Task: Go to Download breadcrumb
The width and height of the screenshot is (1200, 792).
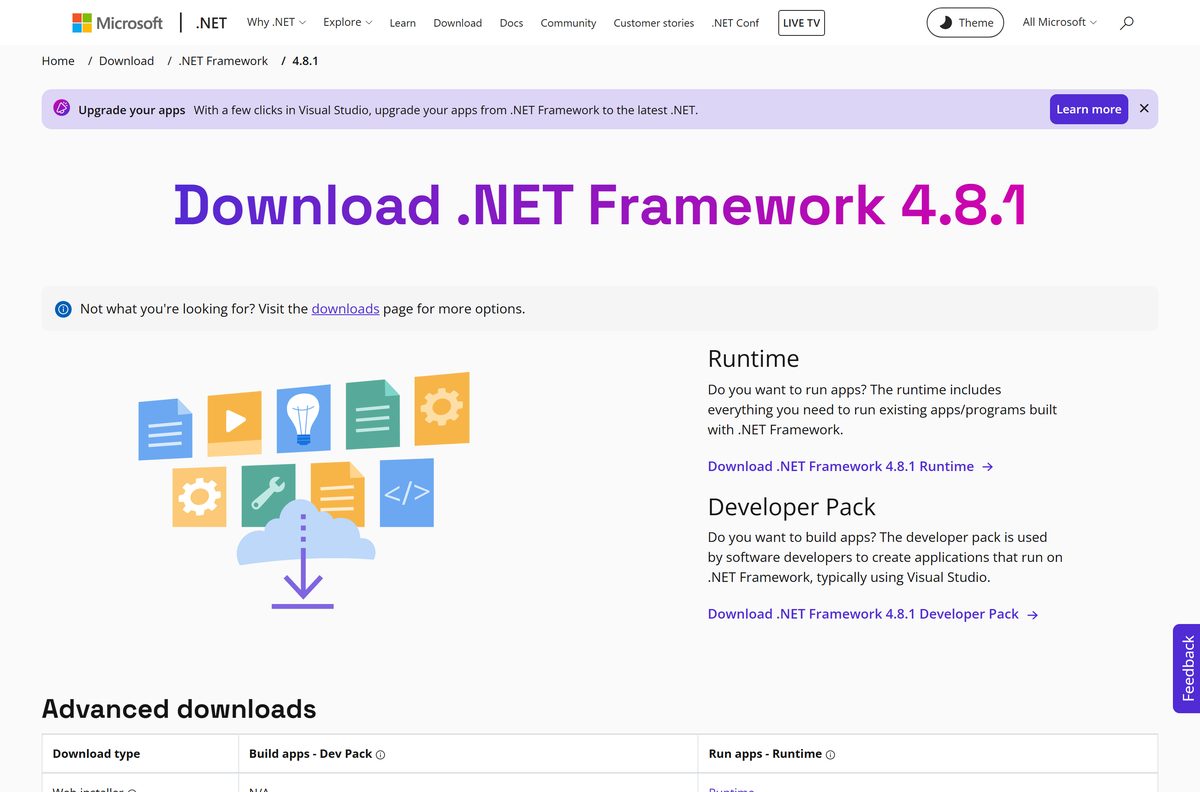Action: [x=126, y=61]
